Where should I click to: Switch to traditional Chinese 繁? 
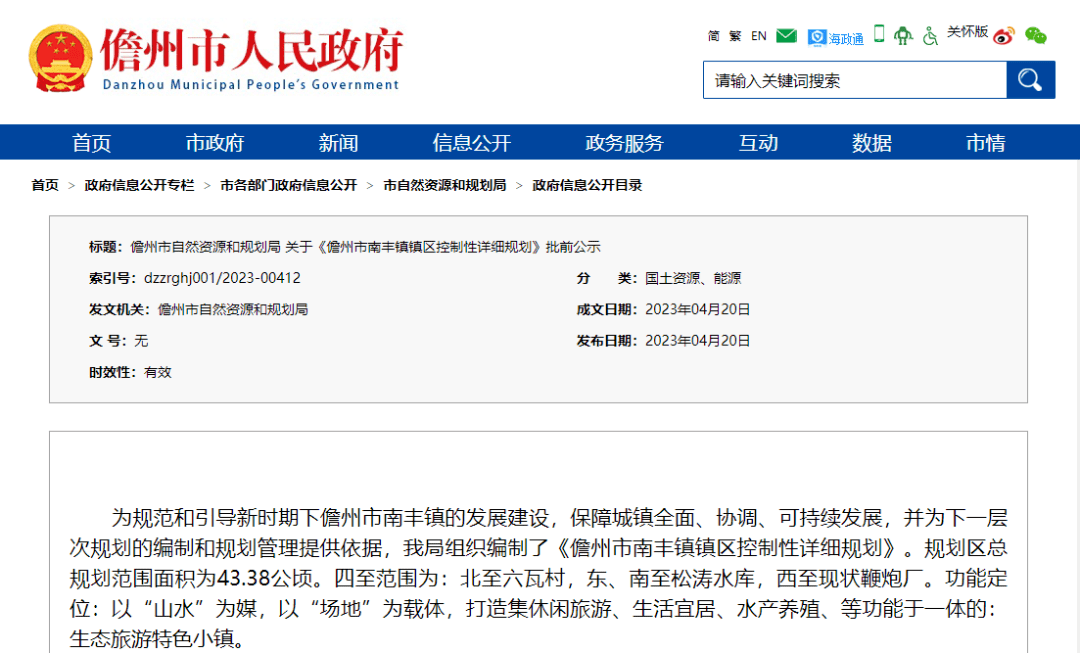[x=735, y=36]
